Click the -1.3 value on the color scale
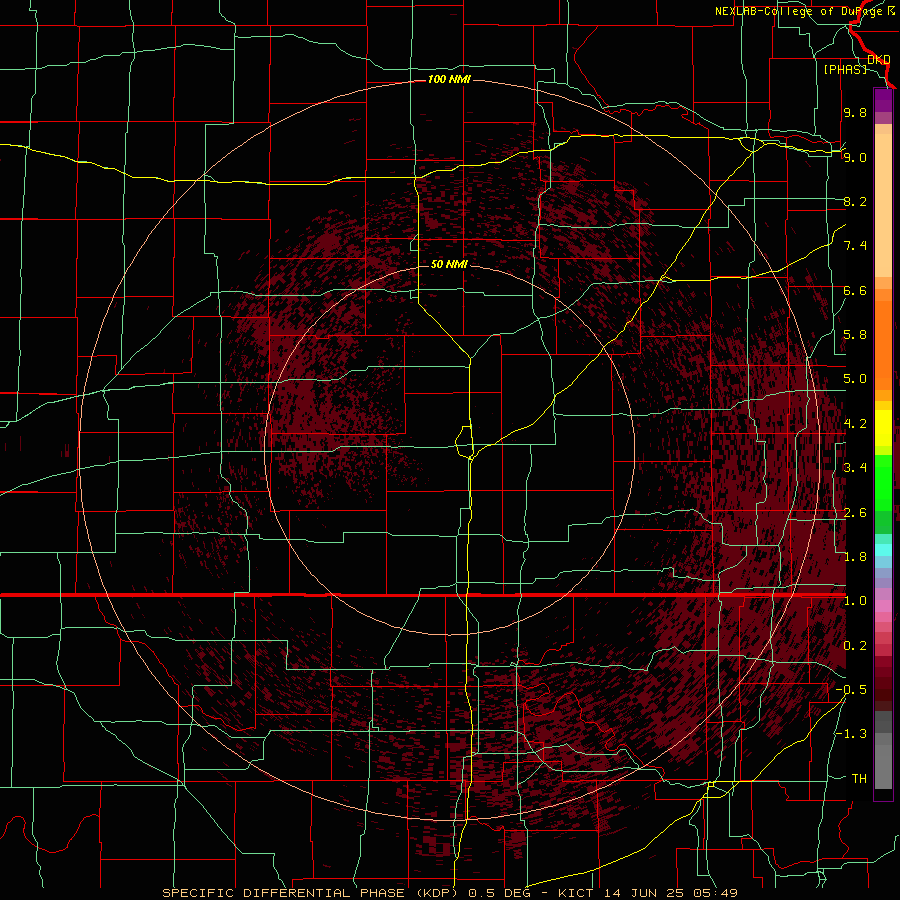Image resolution: width=900 pixels, height=900 pixels. pos(851,734)
